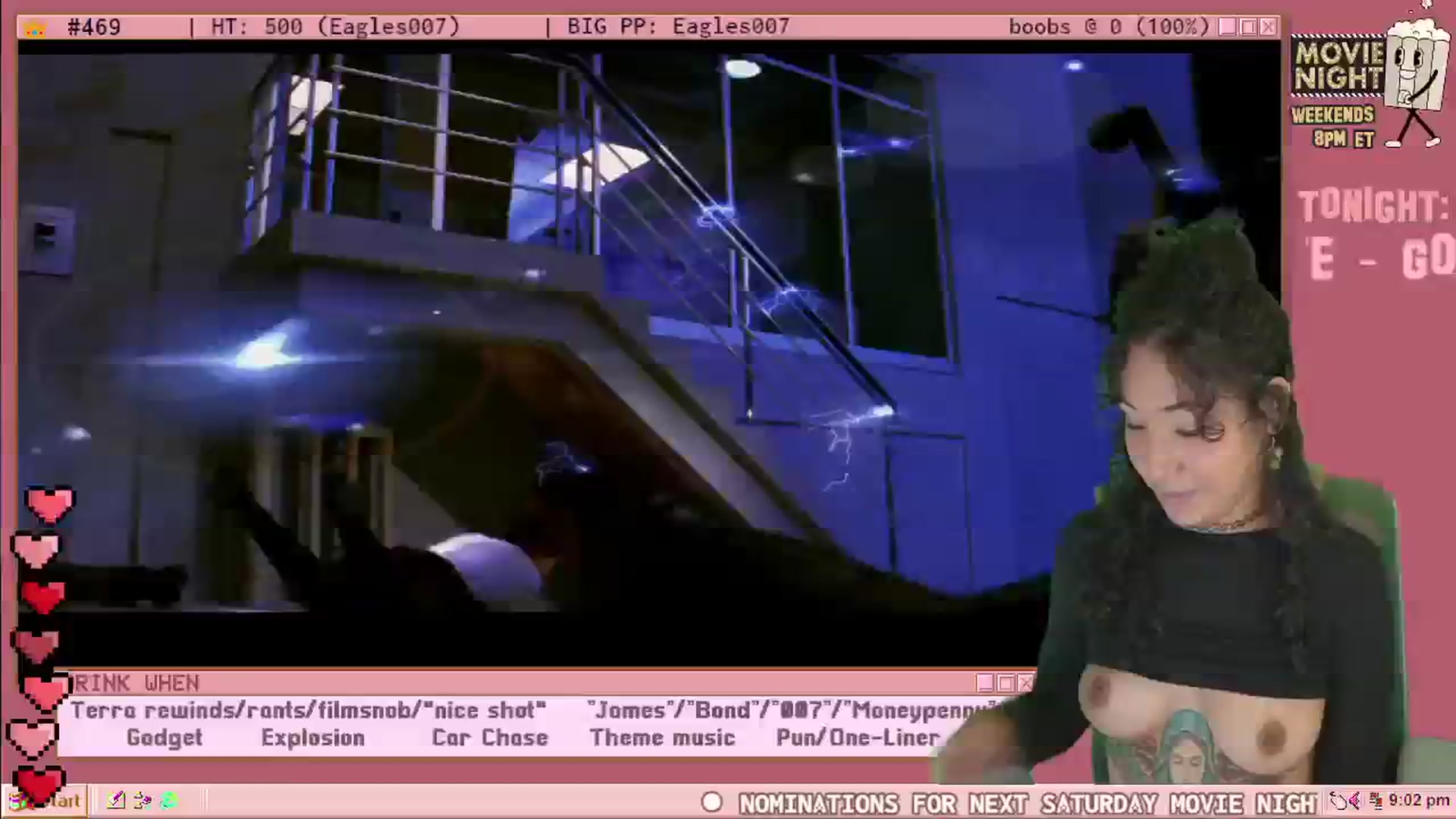Click the network tray icon beside clock
Image resolution: width=1456 pixels, height=819 pixels.
pyautogui.click(x=1376, y=801)
